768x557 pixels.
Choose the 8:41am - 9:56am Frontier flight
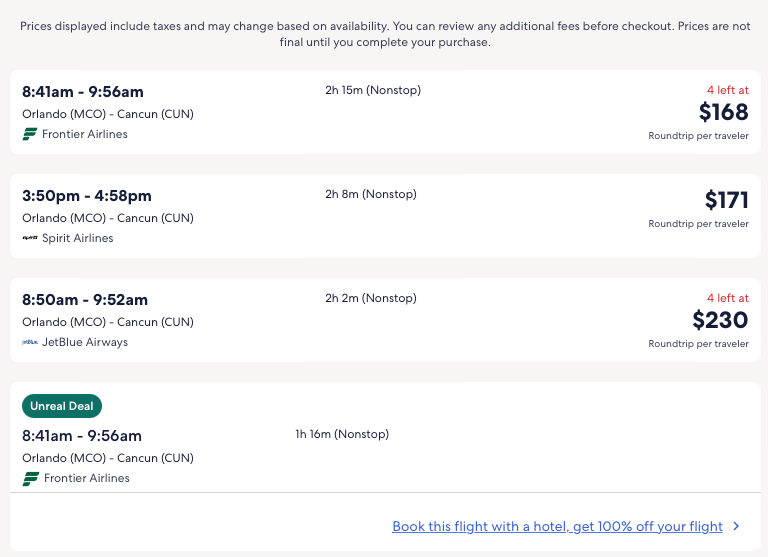(x=85, y=92)
